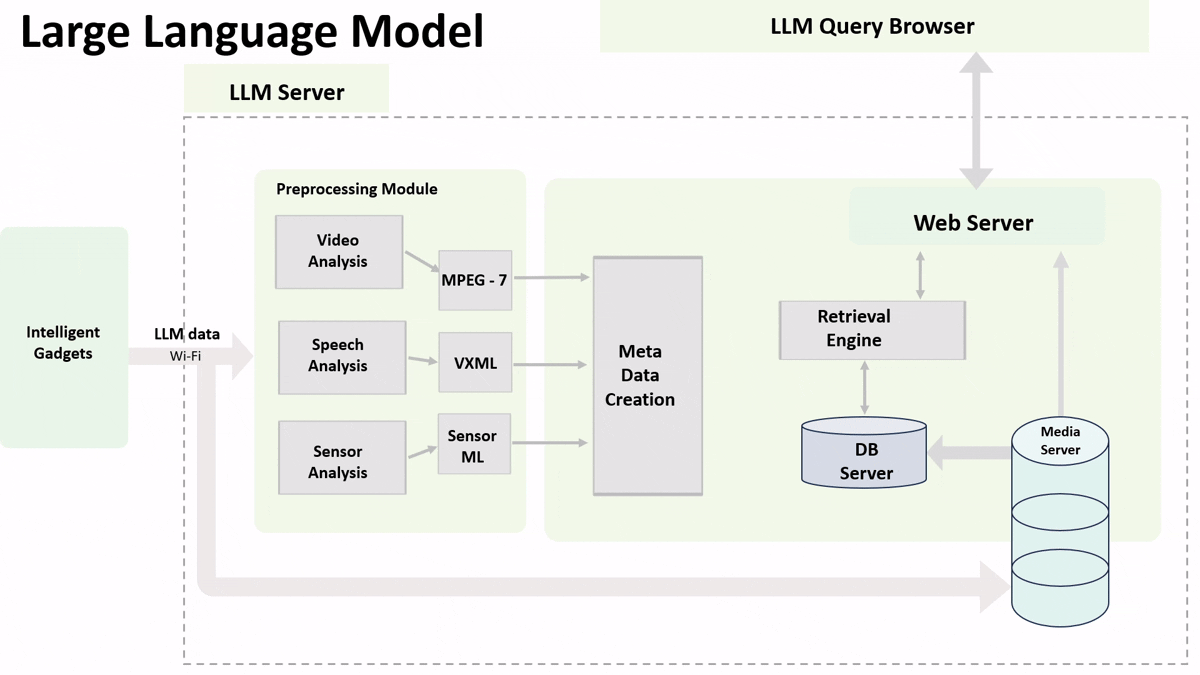Select the Sensor ML block
This screenshot has height=675, width=1200.
474,445
